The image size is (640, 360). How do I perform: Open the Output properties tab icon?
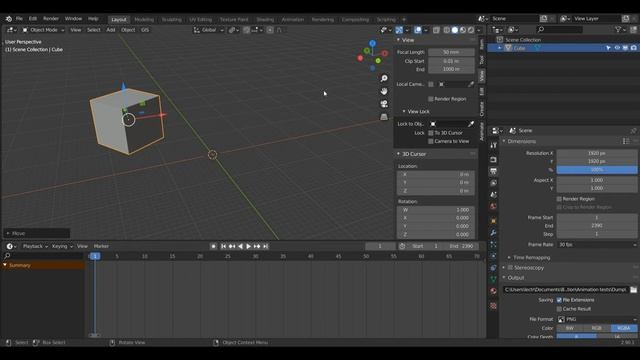coord(493,171)
